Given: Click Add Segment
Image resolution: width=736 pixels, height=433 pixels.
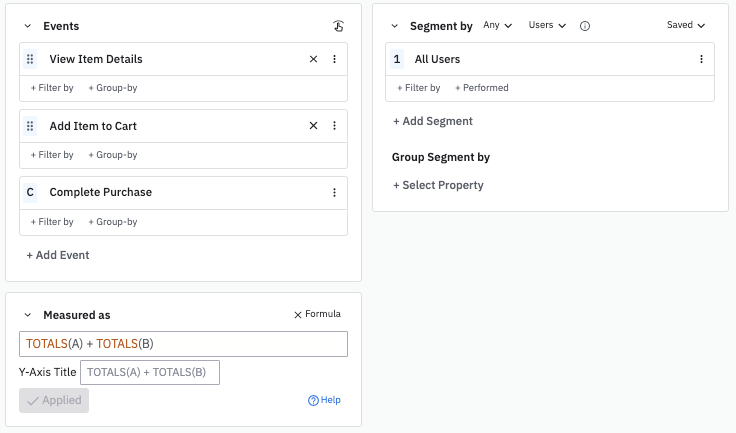Looking at the screenshot, I should pos(433,121).
